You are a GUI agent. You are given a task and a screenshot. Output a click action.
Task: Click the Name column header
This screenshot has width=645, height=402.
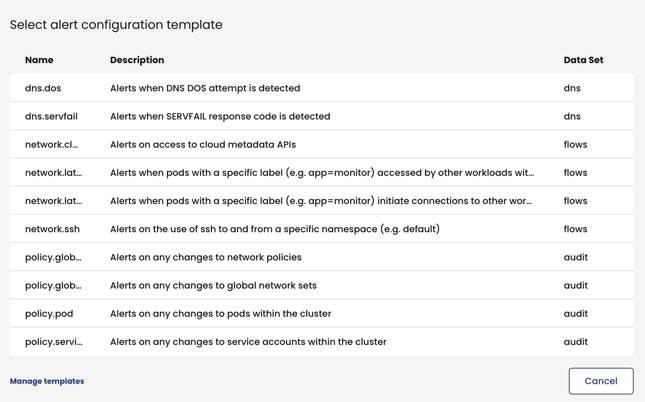[x=39, y=60]
